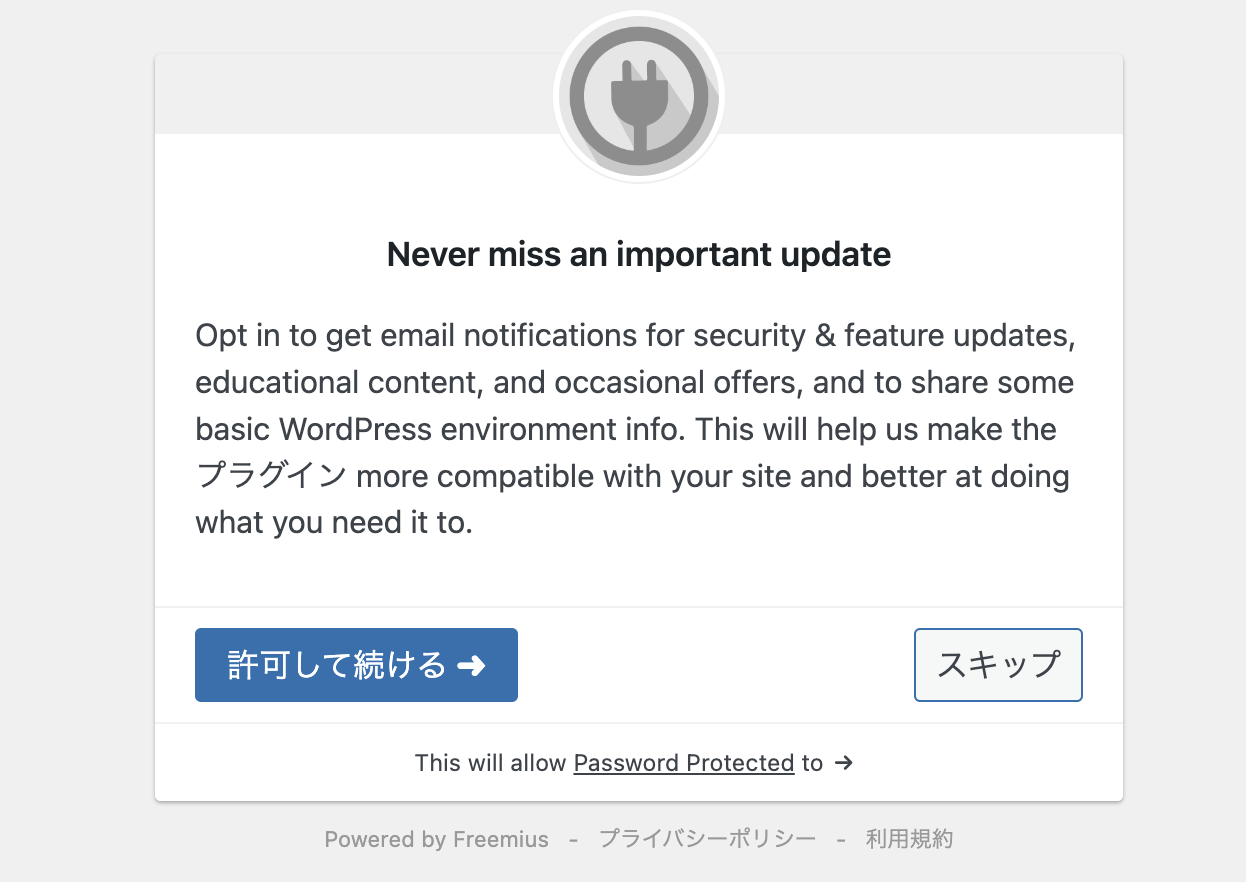Open the Password Protected link
The image size is (1246, 882).
684,763
